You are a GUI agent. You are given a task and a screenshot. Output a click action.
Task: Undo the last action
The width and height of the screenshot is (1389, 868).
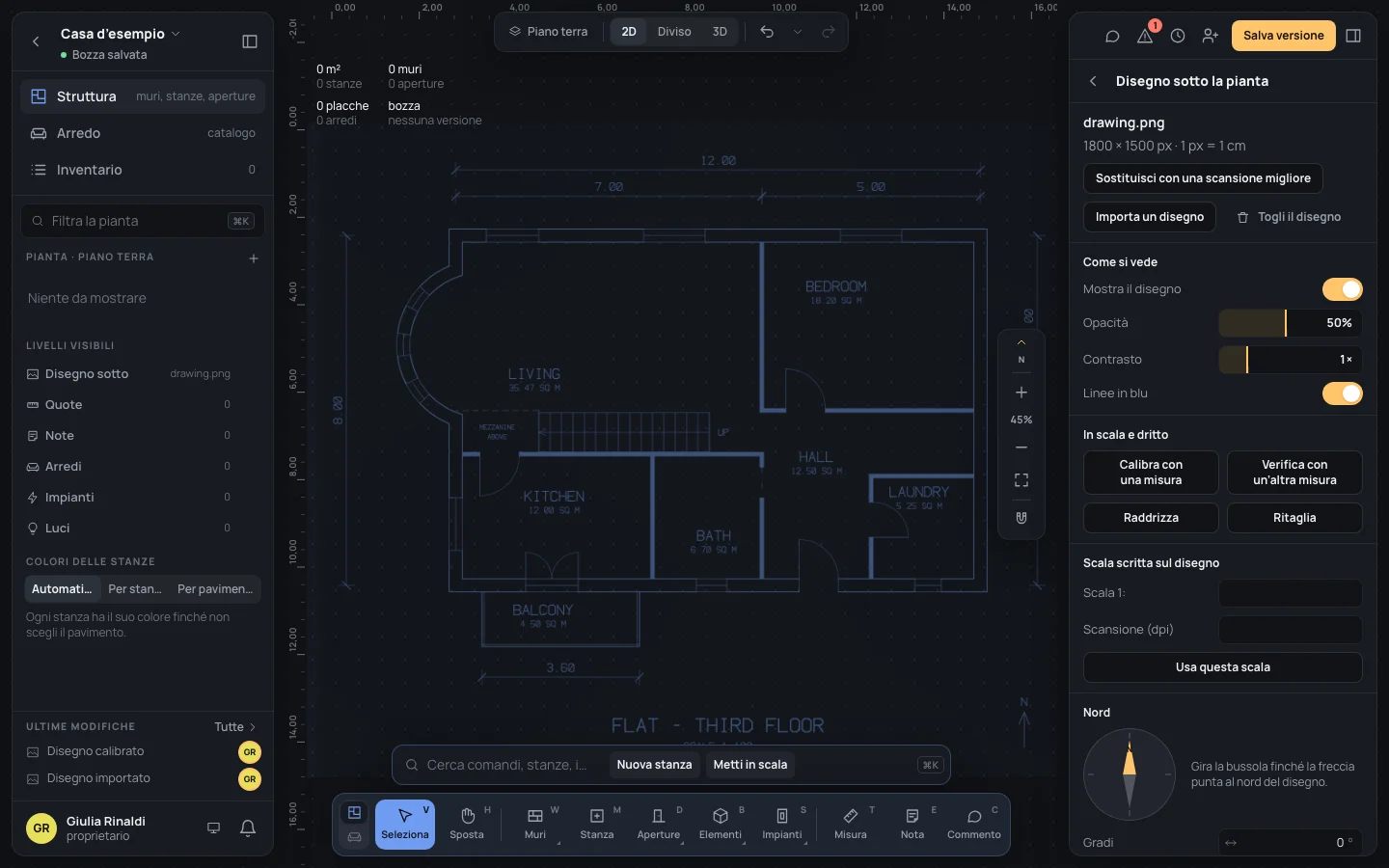[x=767, y=32]
